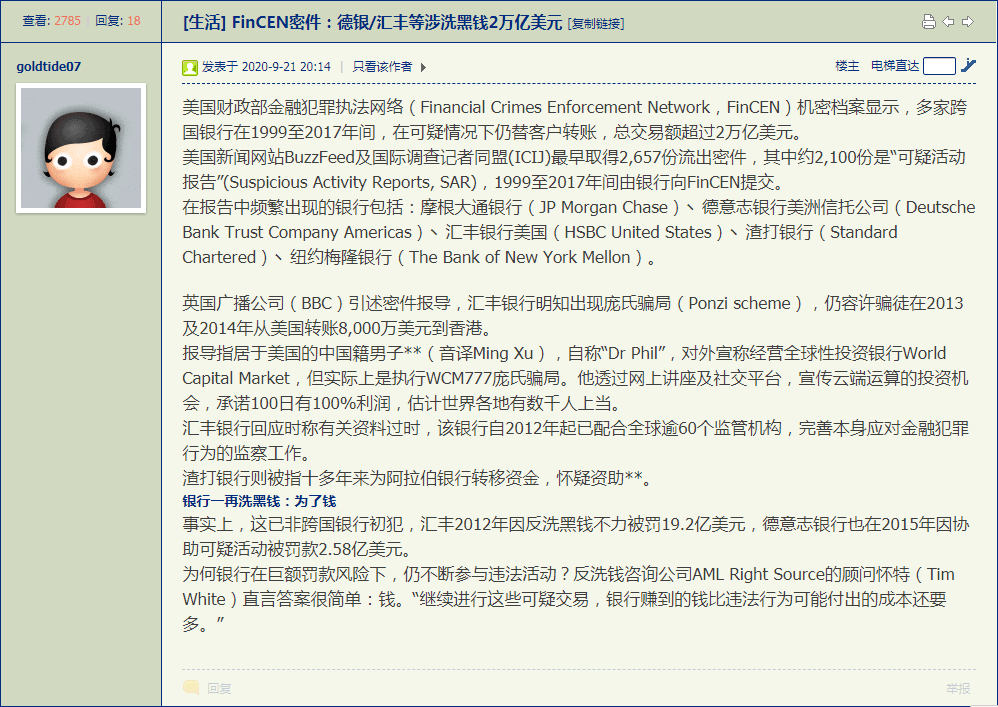This screenshot has width=998, height=707.
Task: Click the print icon in thread header
Action: click(929, 22)
